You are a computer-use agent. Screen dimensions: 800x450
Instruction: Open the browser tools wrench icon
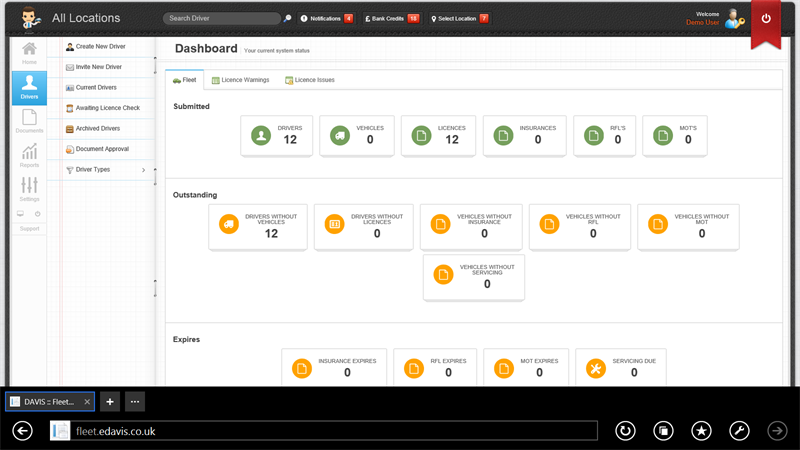click(x=739, y=430)
